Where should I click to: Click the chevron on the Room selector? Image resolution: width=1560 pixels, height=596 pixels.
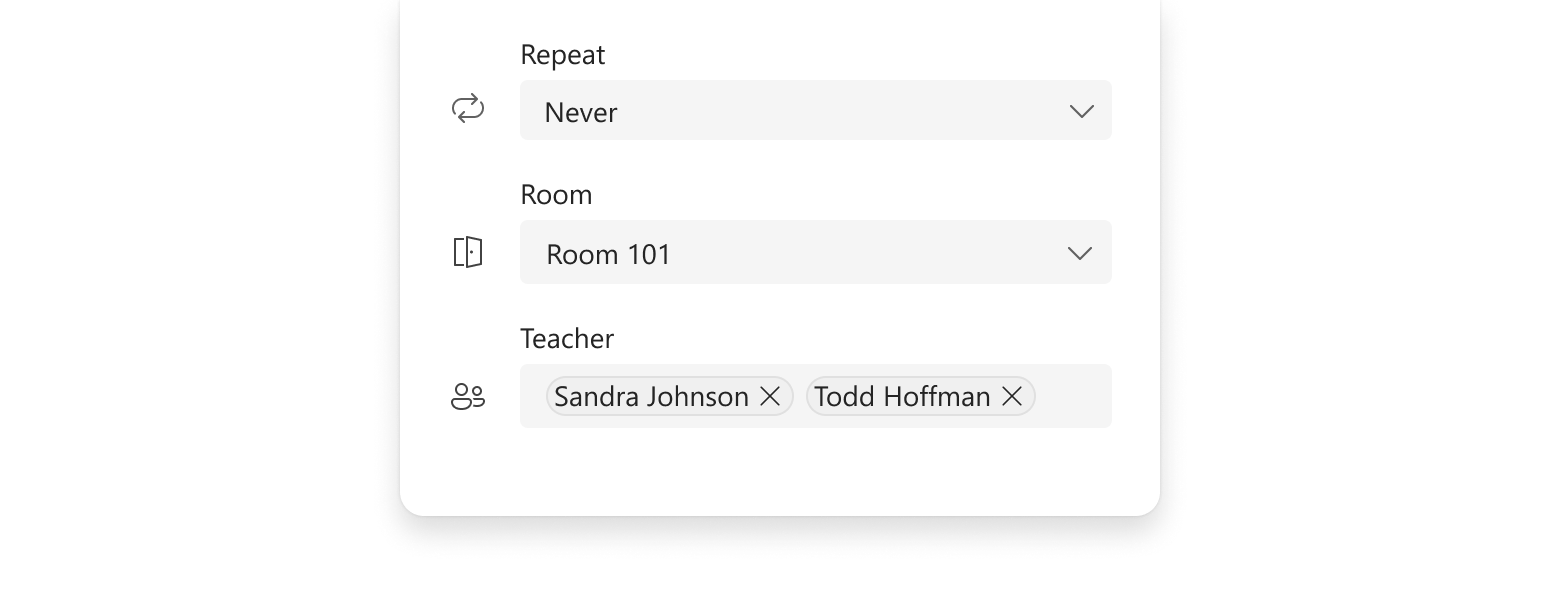point(1079,253)
